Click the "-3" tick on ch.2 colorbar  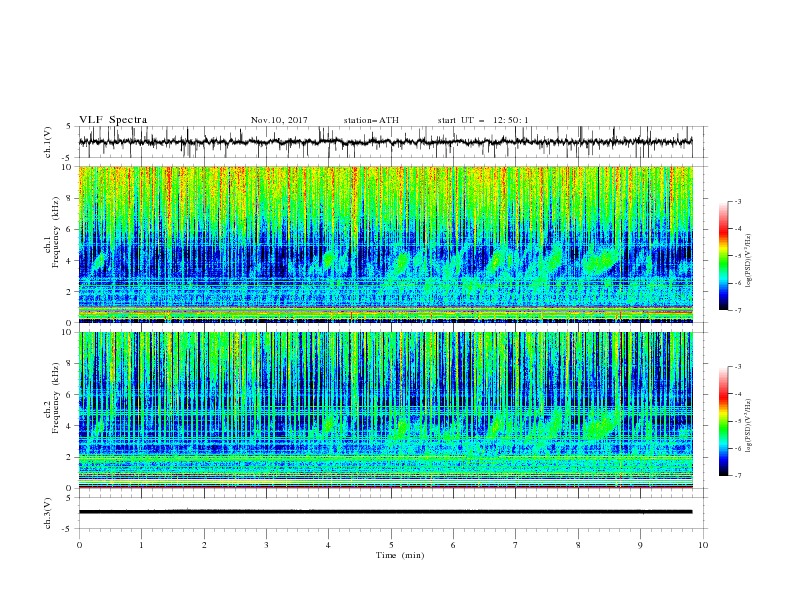737,367
